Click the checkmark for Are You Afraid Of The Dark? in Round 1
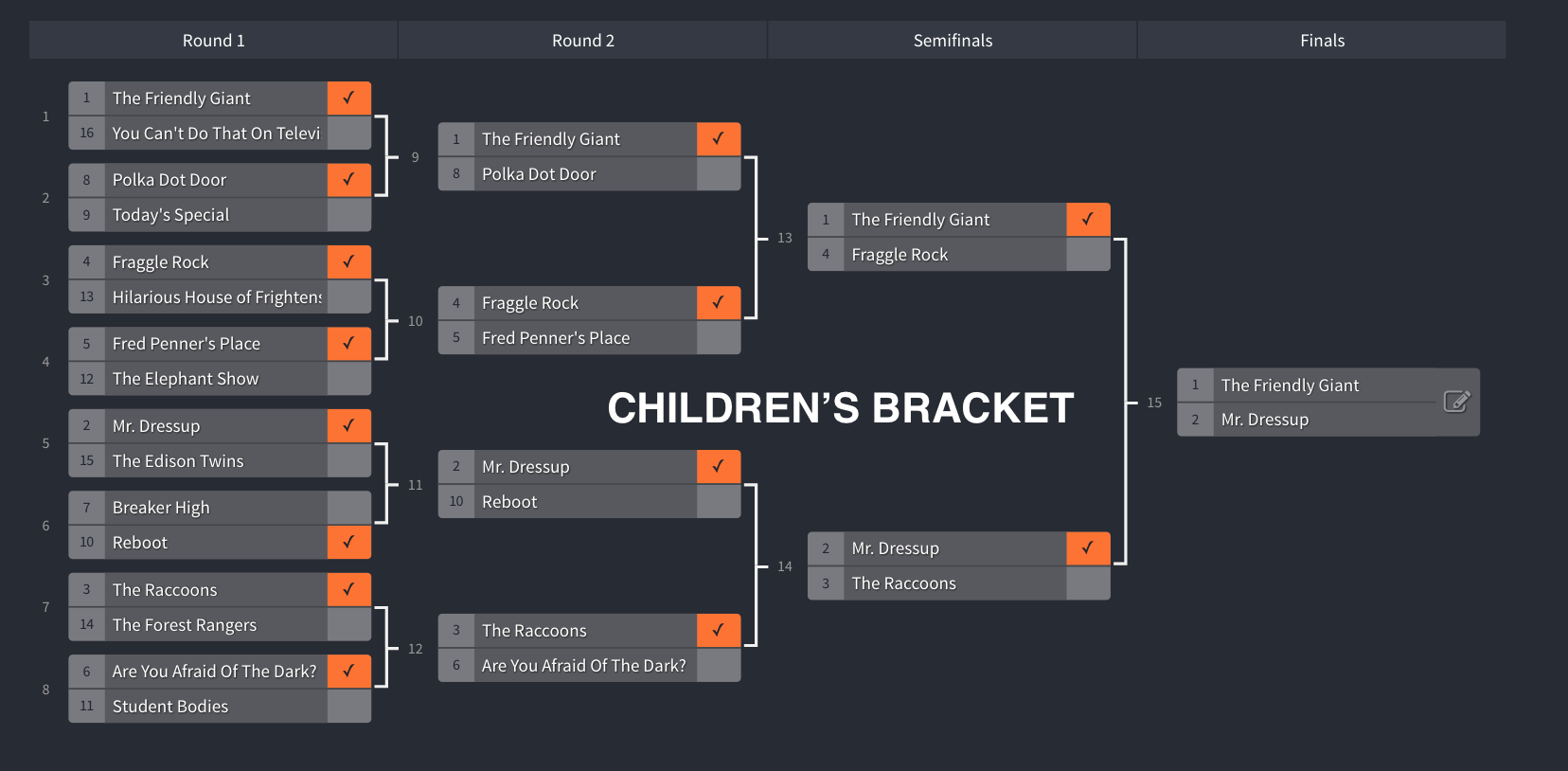Image resolution: width=1568 pixels, height=771 pixels. 348,671
